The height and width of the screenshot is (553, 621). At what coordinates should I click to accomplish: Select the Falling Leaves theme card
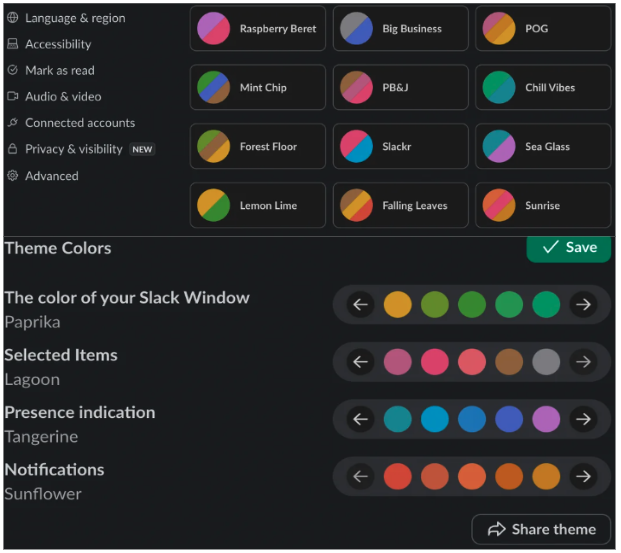(401, 205)
